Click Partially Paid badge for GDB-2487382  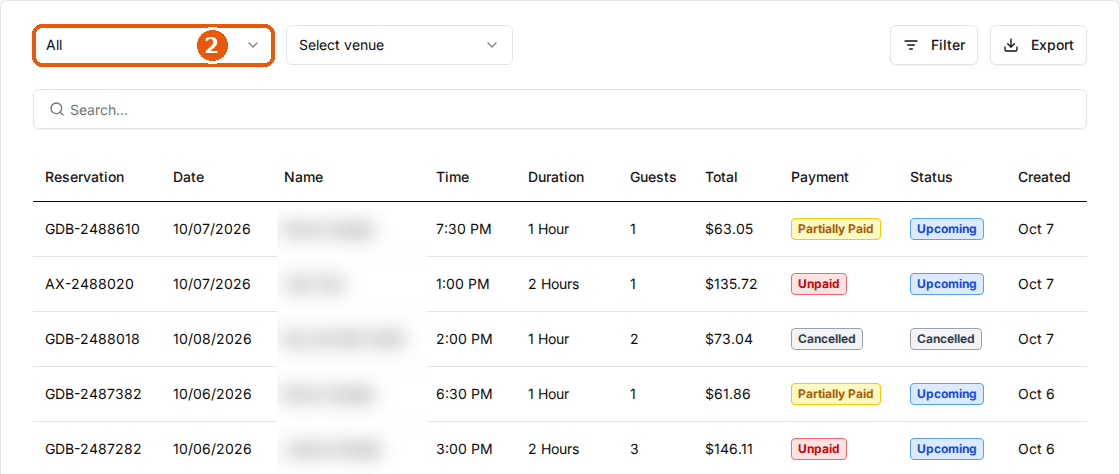pos(836,394)
